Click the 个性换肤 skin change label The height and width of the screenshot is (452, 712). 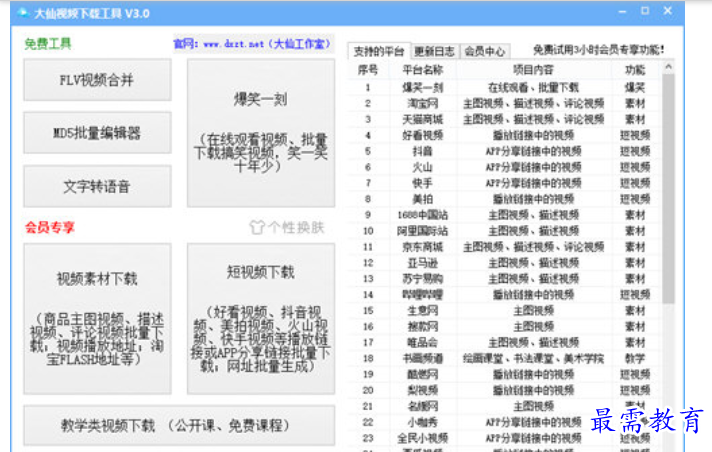296,227
